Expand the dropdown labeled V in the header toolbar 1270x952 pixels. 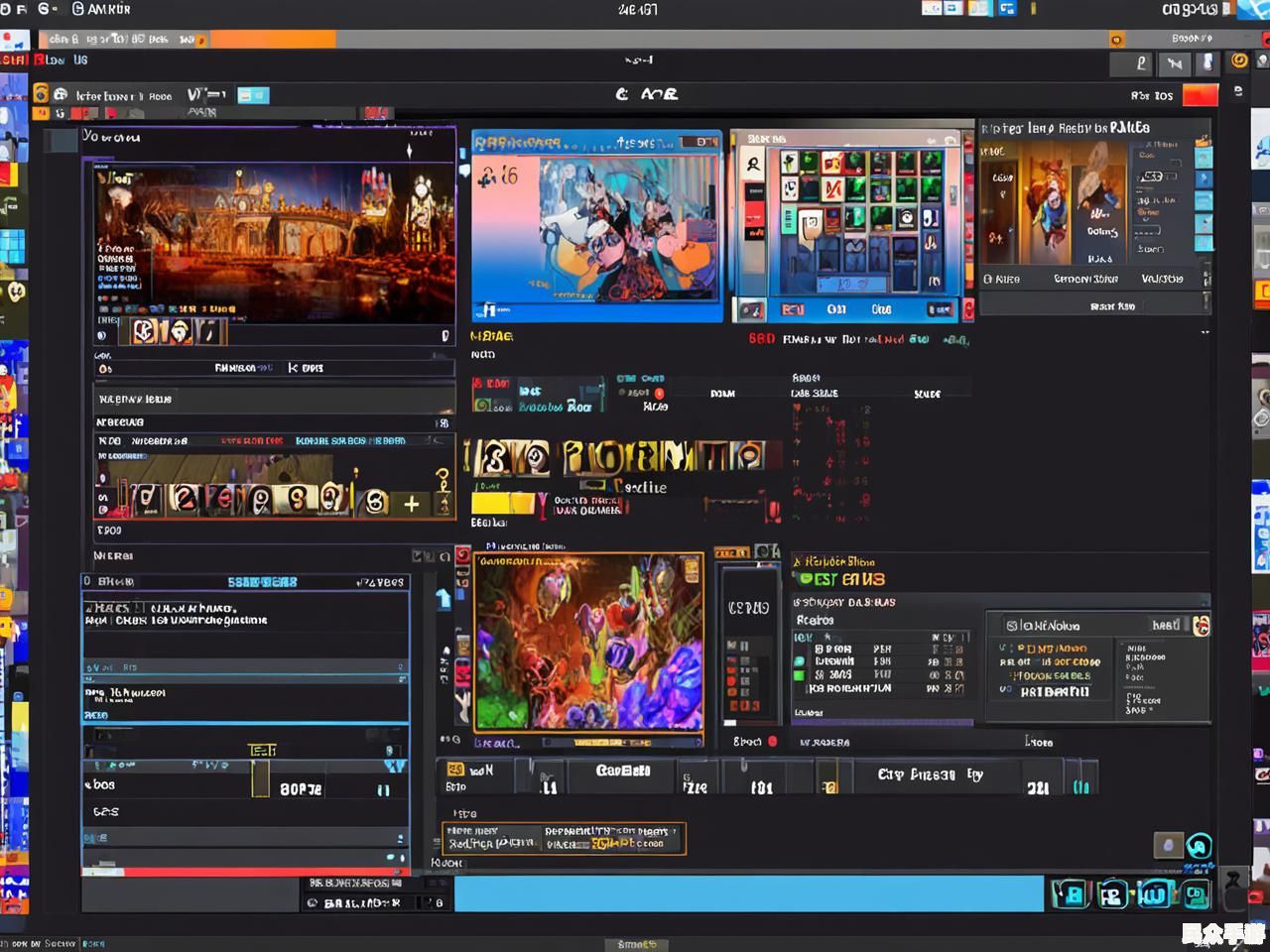[206, 95]
